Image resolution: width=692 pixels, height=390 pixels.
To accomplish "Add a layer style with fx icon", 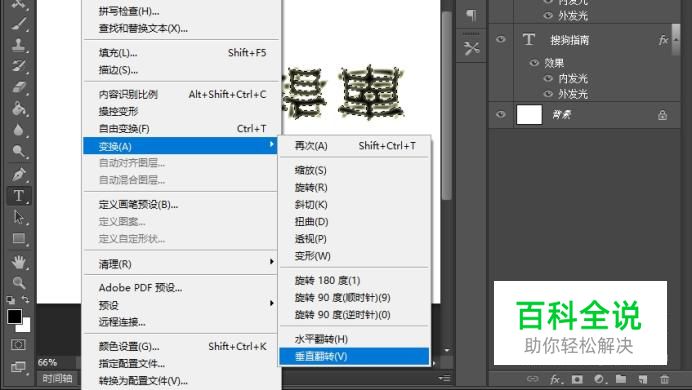I will coord(555,379).
